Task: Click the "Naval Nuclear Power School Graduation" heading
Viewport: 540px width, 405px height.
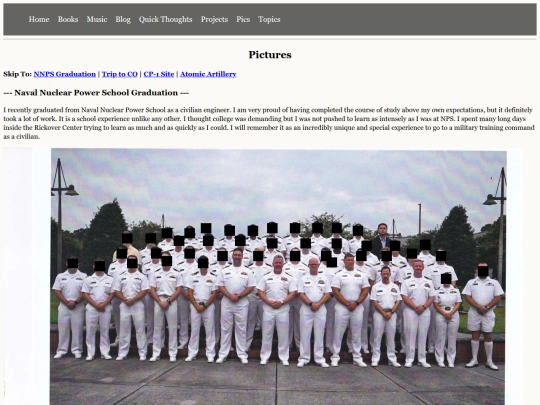Action: coord(96,93)
